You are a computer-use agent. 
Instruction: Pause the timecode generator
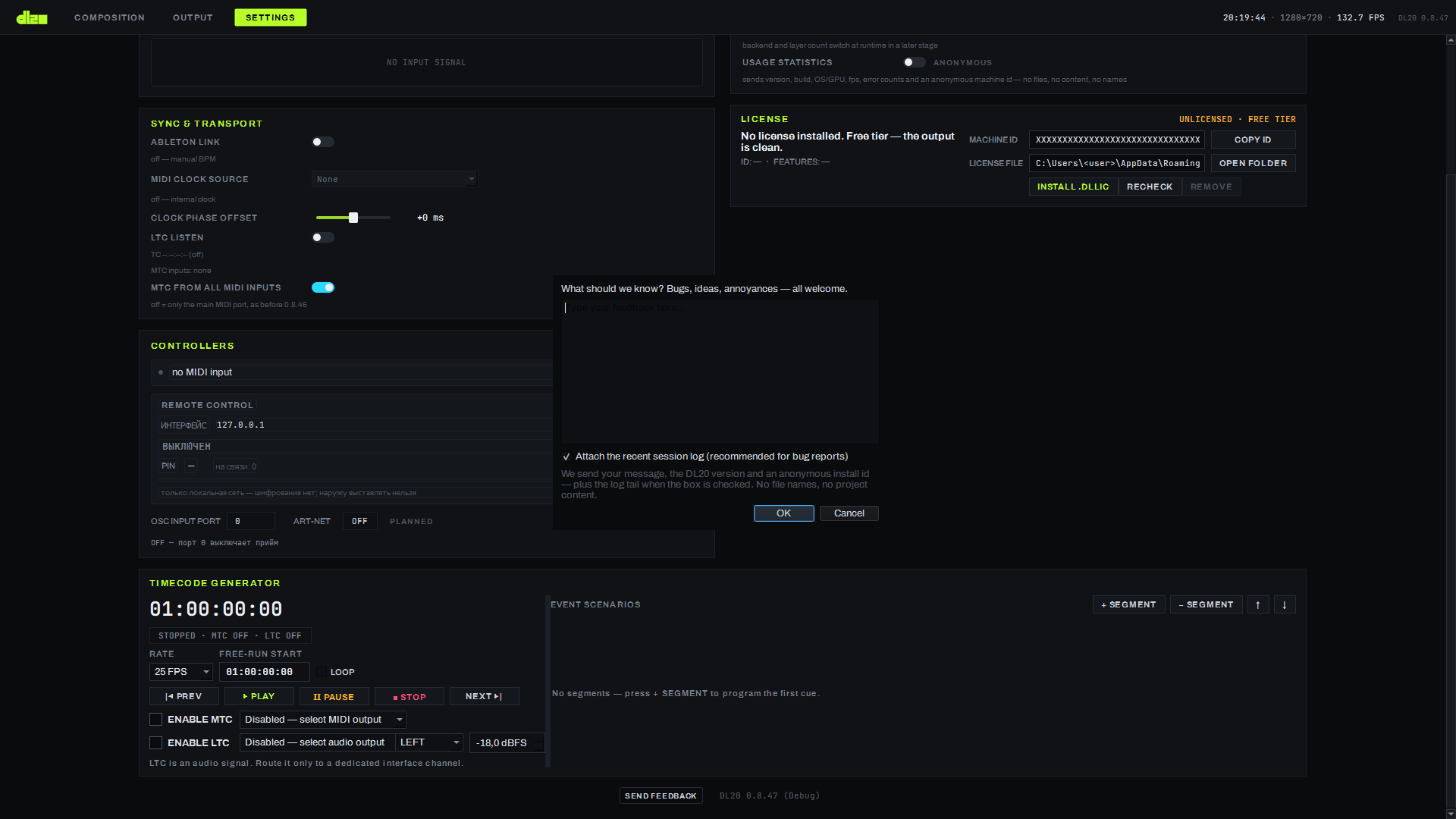coord(334,696)
